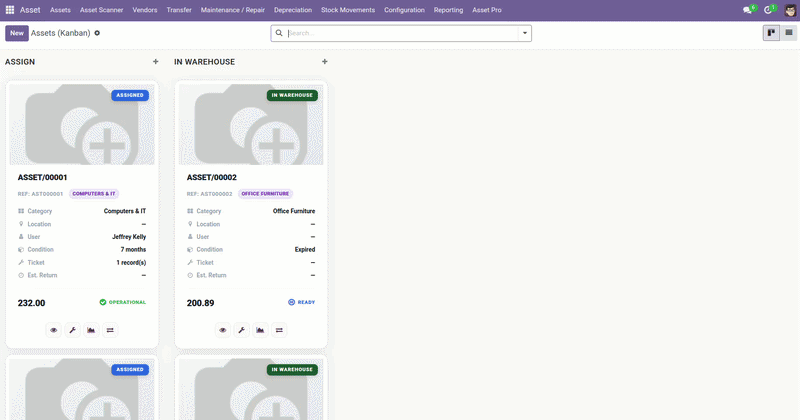Open the Depreciation menu
This screenshot has width=800, height=420.
tap(293, 10)
